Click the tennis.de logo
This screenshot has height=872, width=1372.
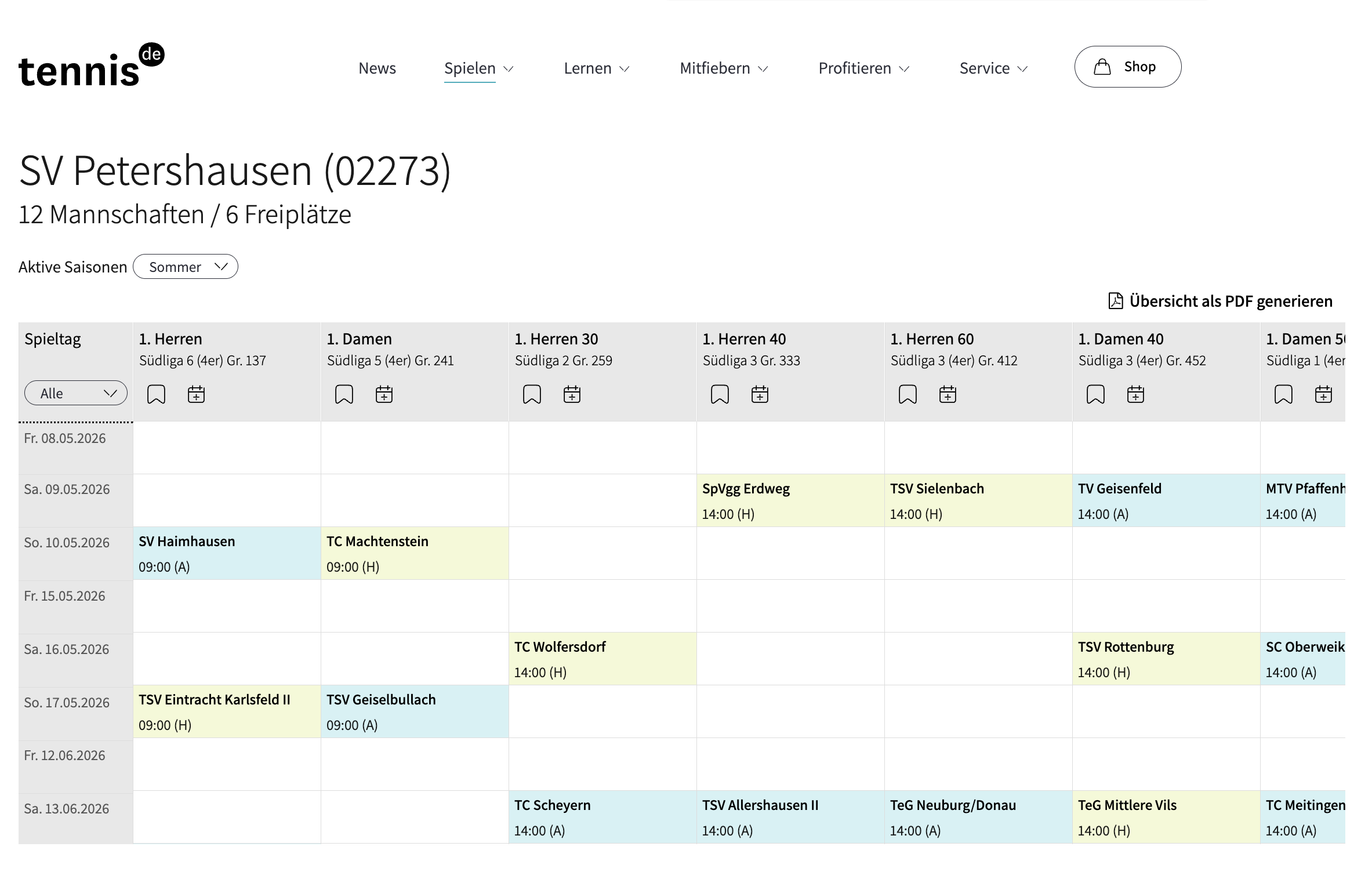pos(91,66)
